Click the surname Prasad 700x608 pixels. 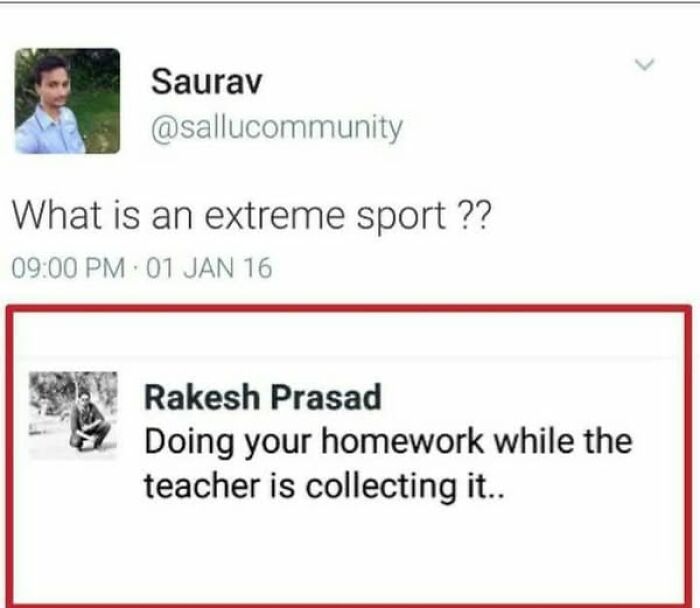(326, 397)
